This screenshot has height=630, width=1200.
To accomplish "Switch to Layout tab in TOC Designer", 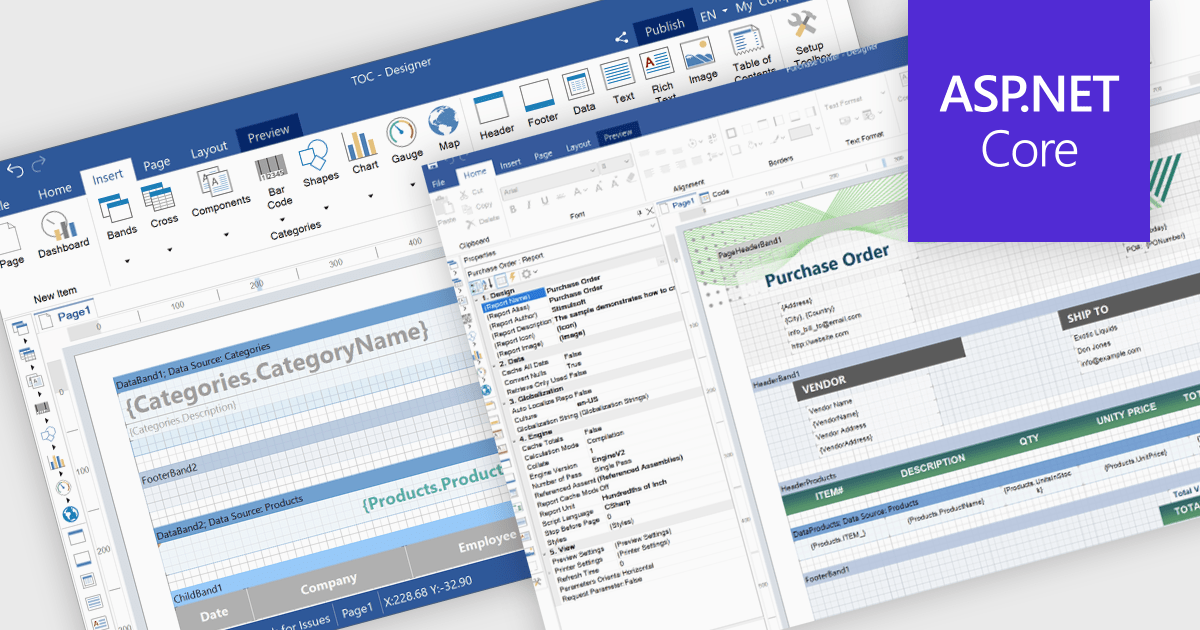I will pyautogui.click(x=208, y=150).
